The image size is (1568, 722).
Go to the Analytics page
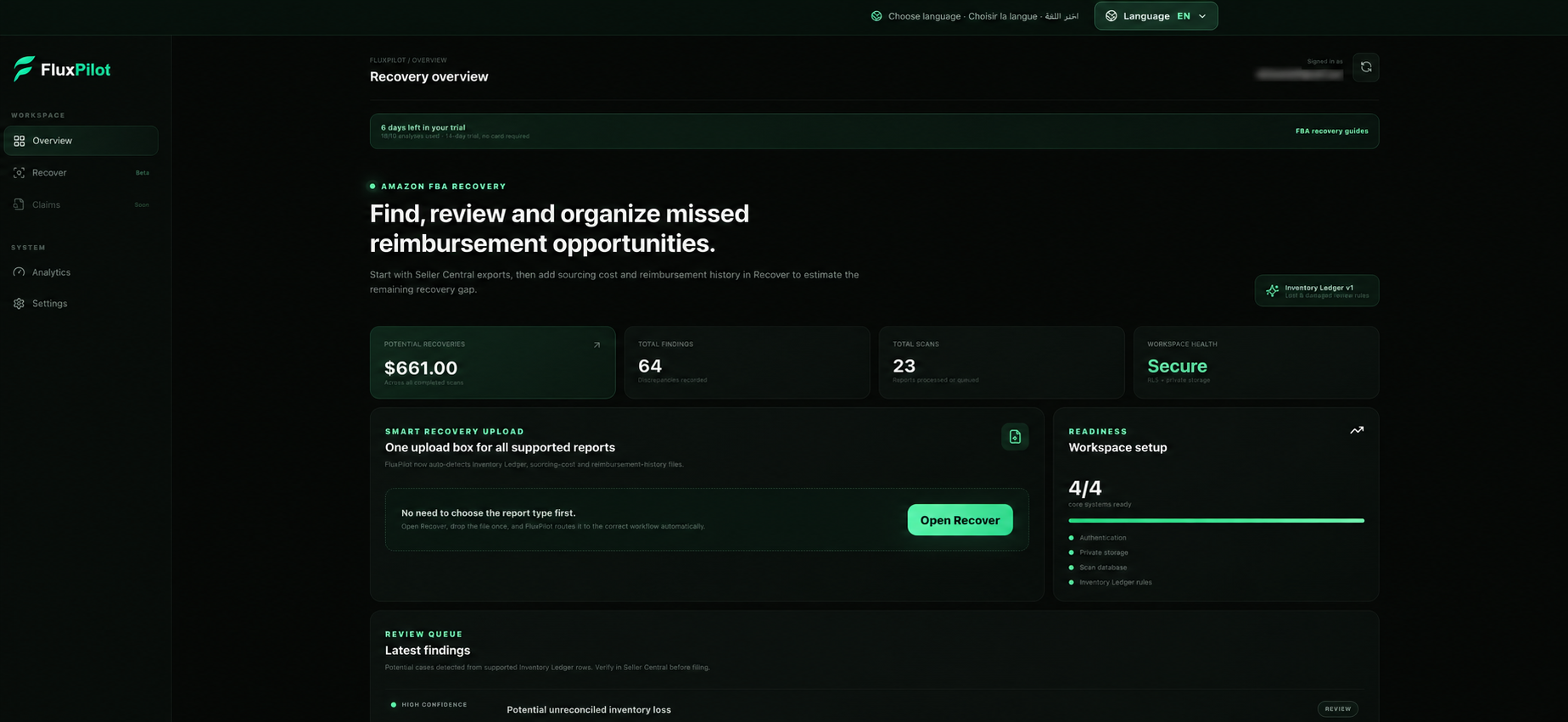coord(81,272)
